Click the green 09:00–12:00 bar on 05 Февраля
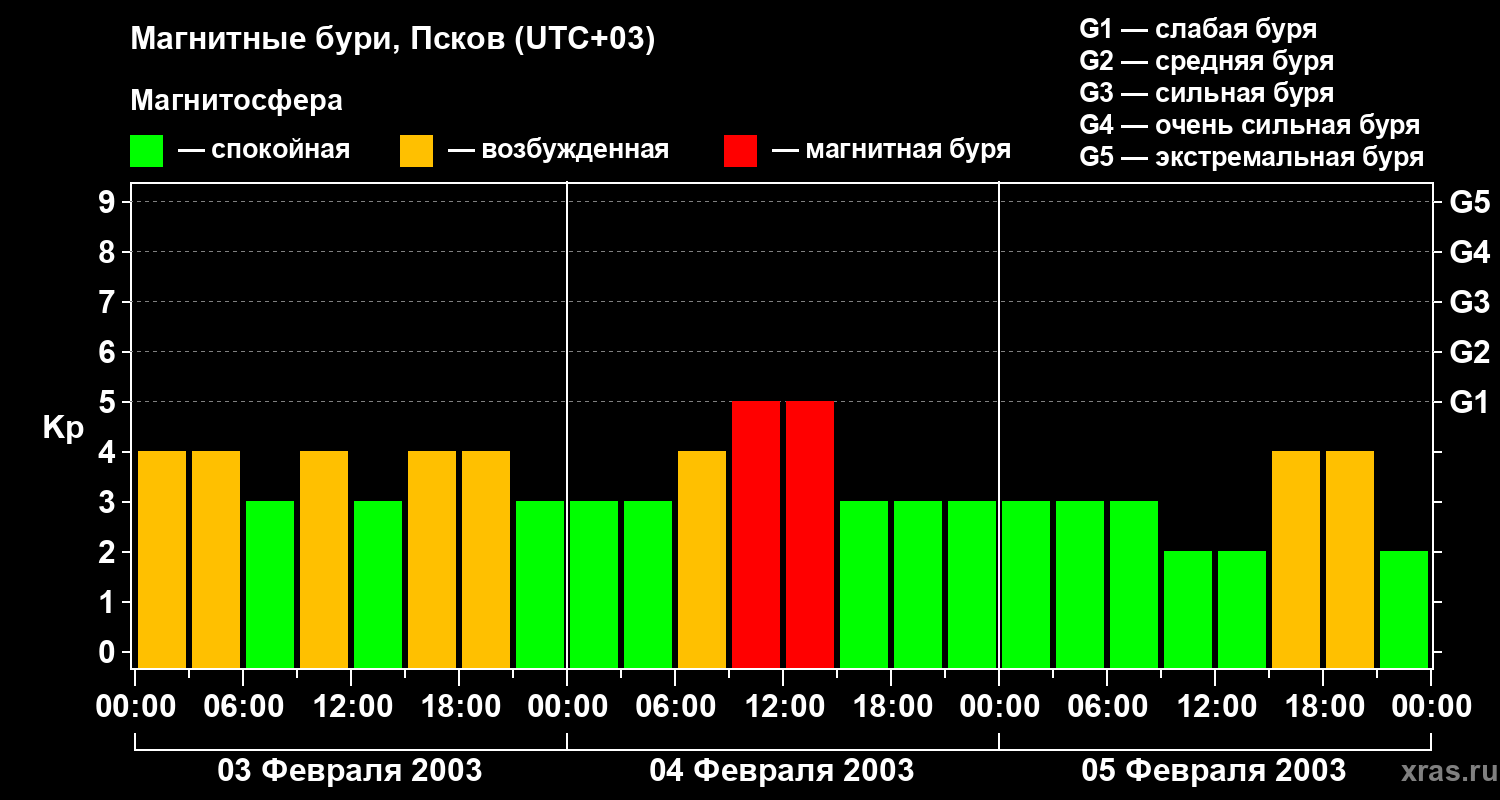1500x800 pixels. click(1188, 609)
